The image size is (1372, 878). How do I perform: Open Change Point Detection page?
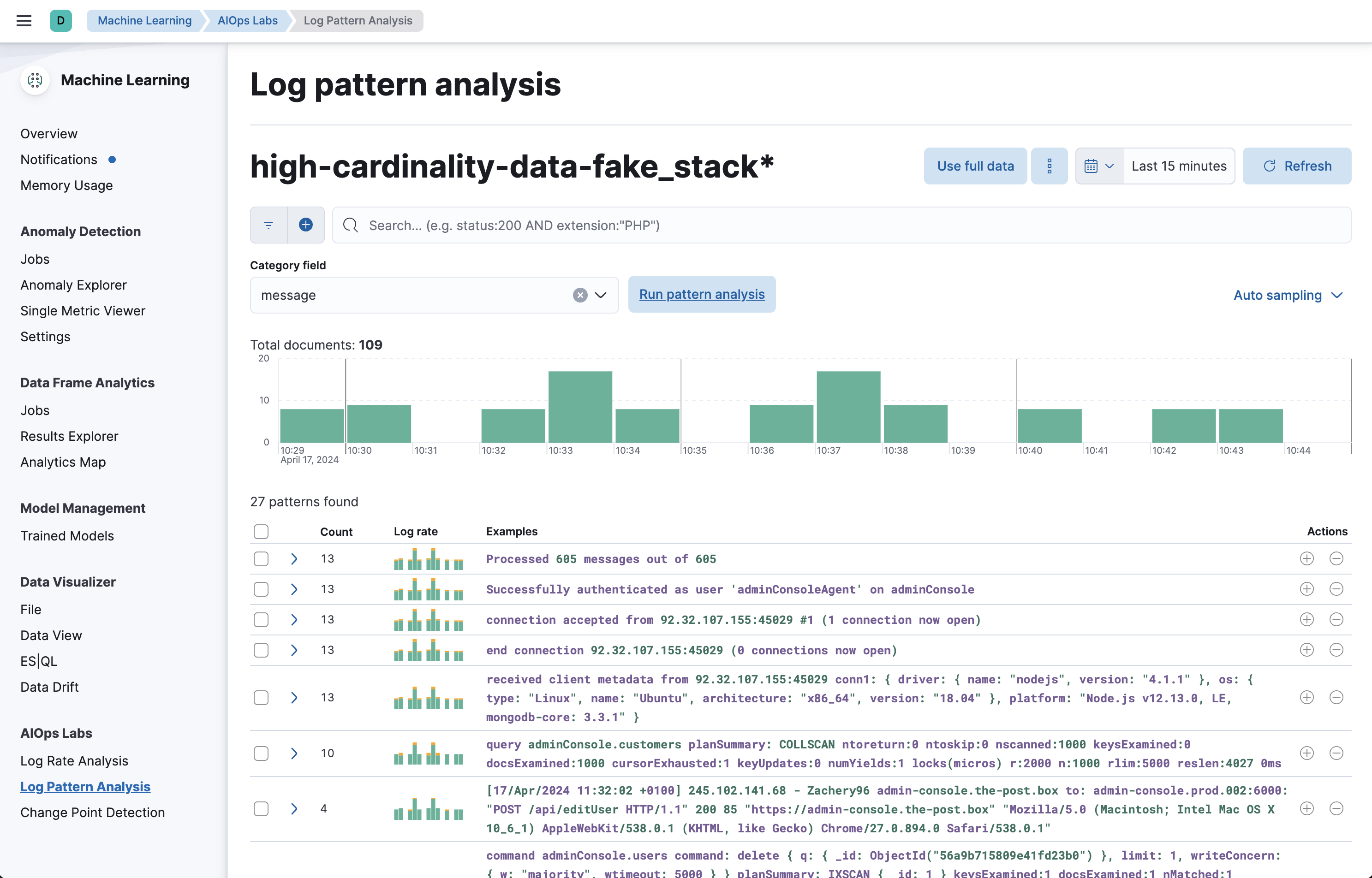pos(92,813)
